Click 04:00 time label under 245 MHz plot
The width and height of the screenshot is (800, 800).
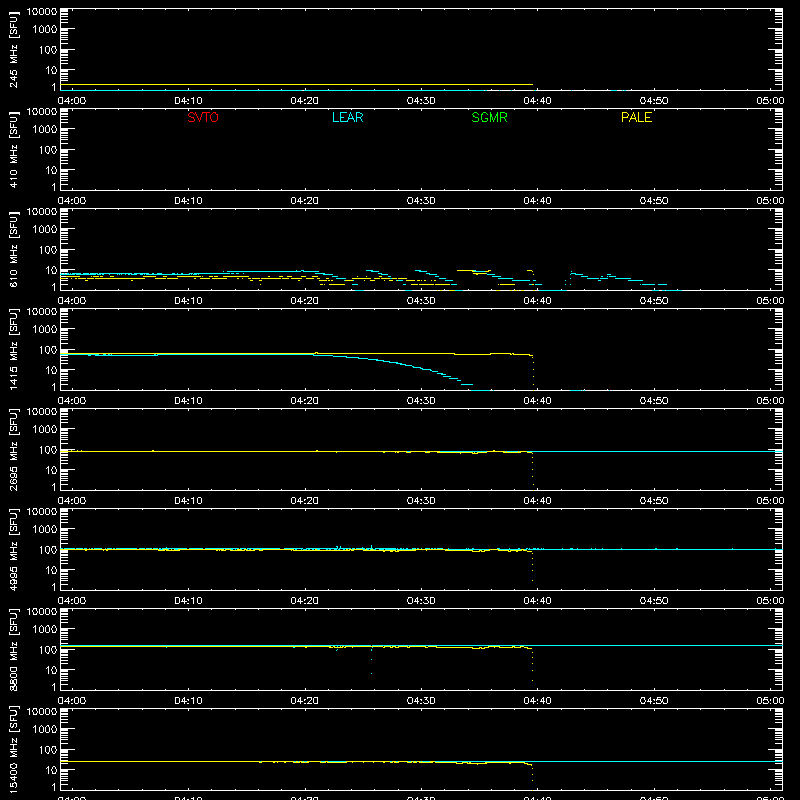[x=72, y=101]
